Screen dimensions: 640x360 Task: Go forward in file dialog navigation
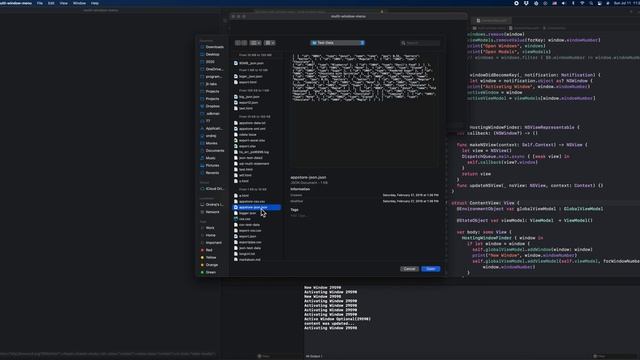click(244, 43)
